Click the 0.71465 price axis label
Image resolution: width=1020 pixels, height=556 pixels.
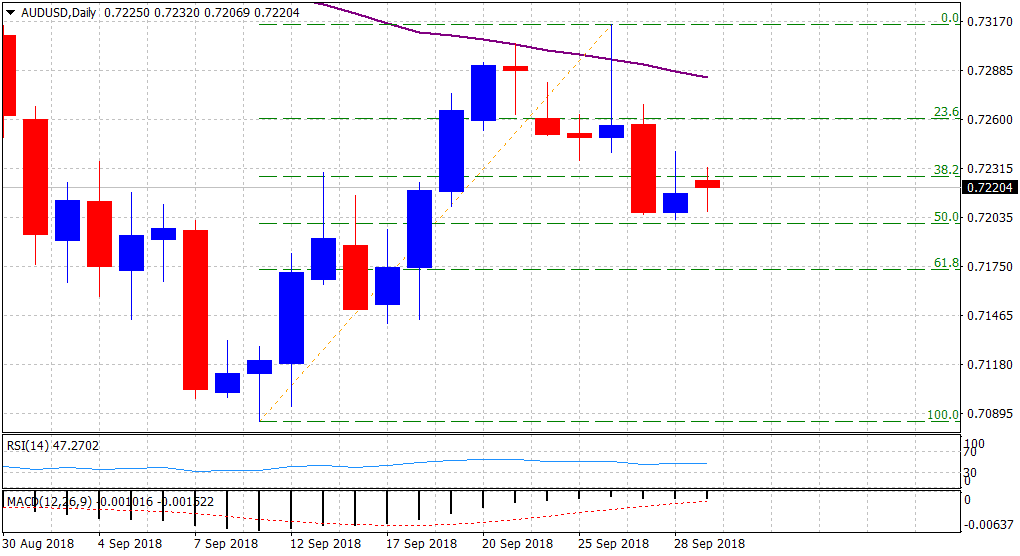tap(990, 315)
